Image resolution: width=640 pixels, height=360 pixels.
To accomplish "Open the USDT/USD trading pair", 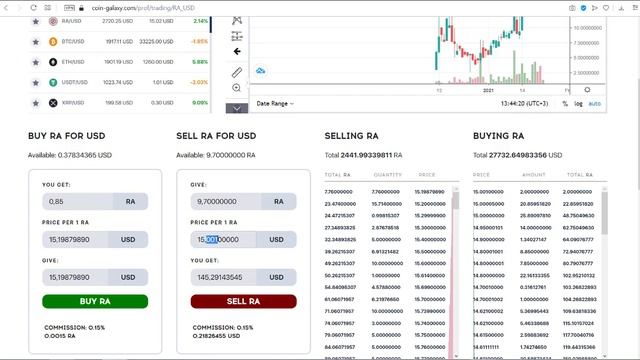I will point(119,82).
